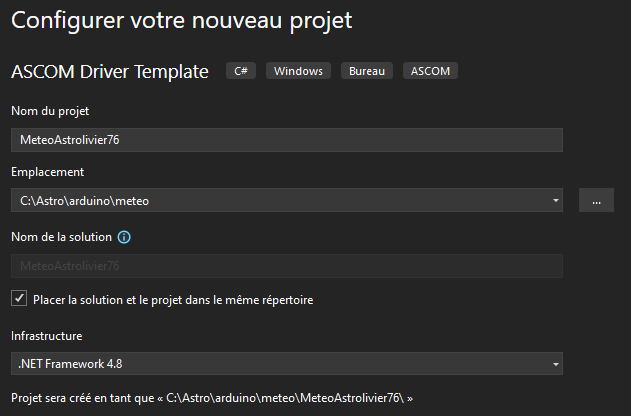Select the .NET Framework 4.8 combo box
The height and width of the screenshot is (416, 631).
pos(280,363)
